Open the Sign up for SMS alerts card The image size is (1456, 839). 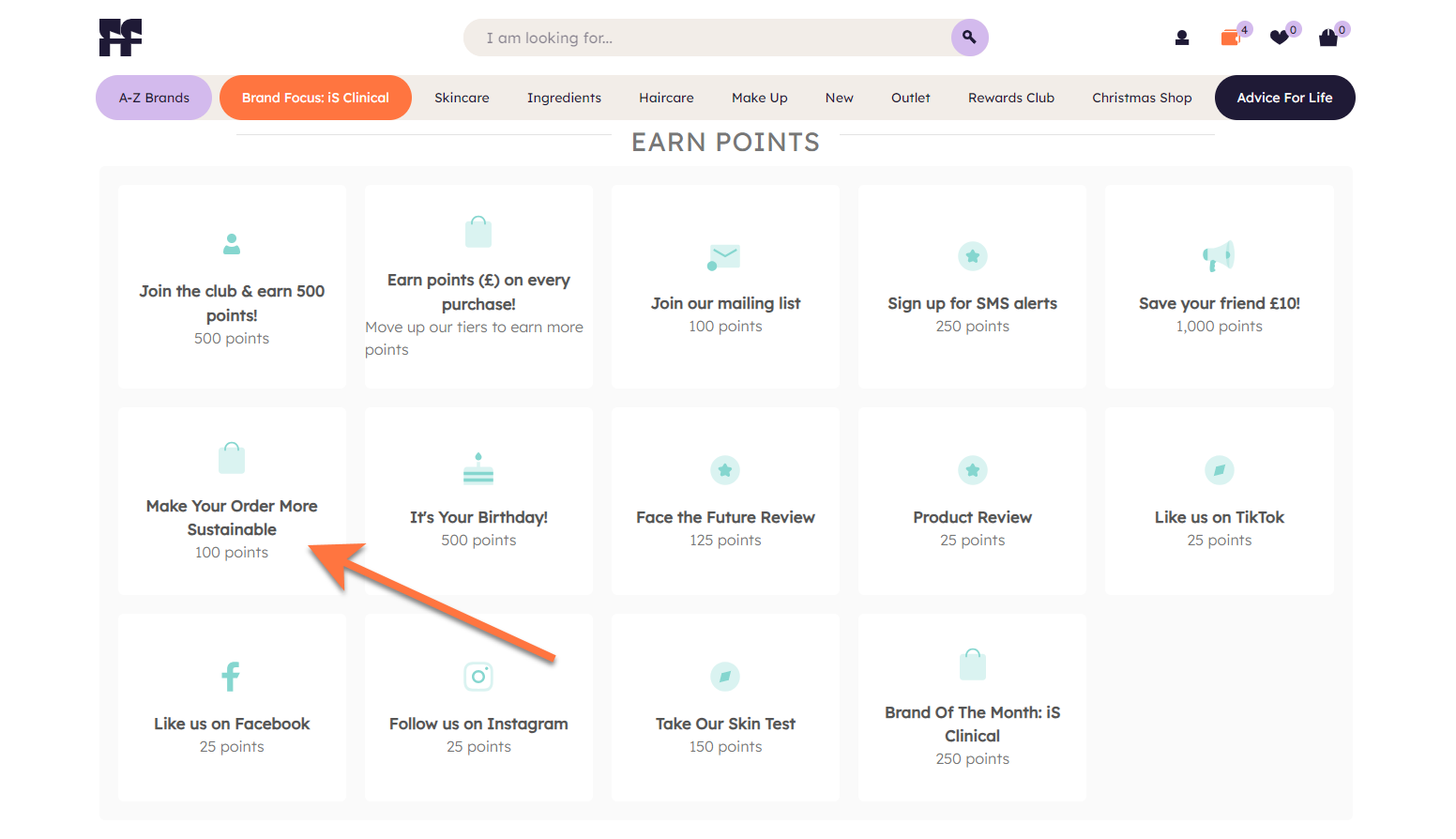coord(972,303)
